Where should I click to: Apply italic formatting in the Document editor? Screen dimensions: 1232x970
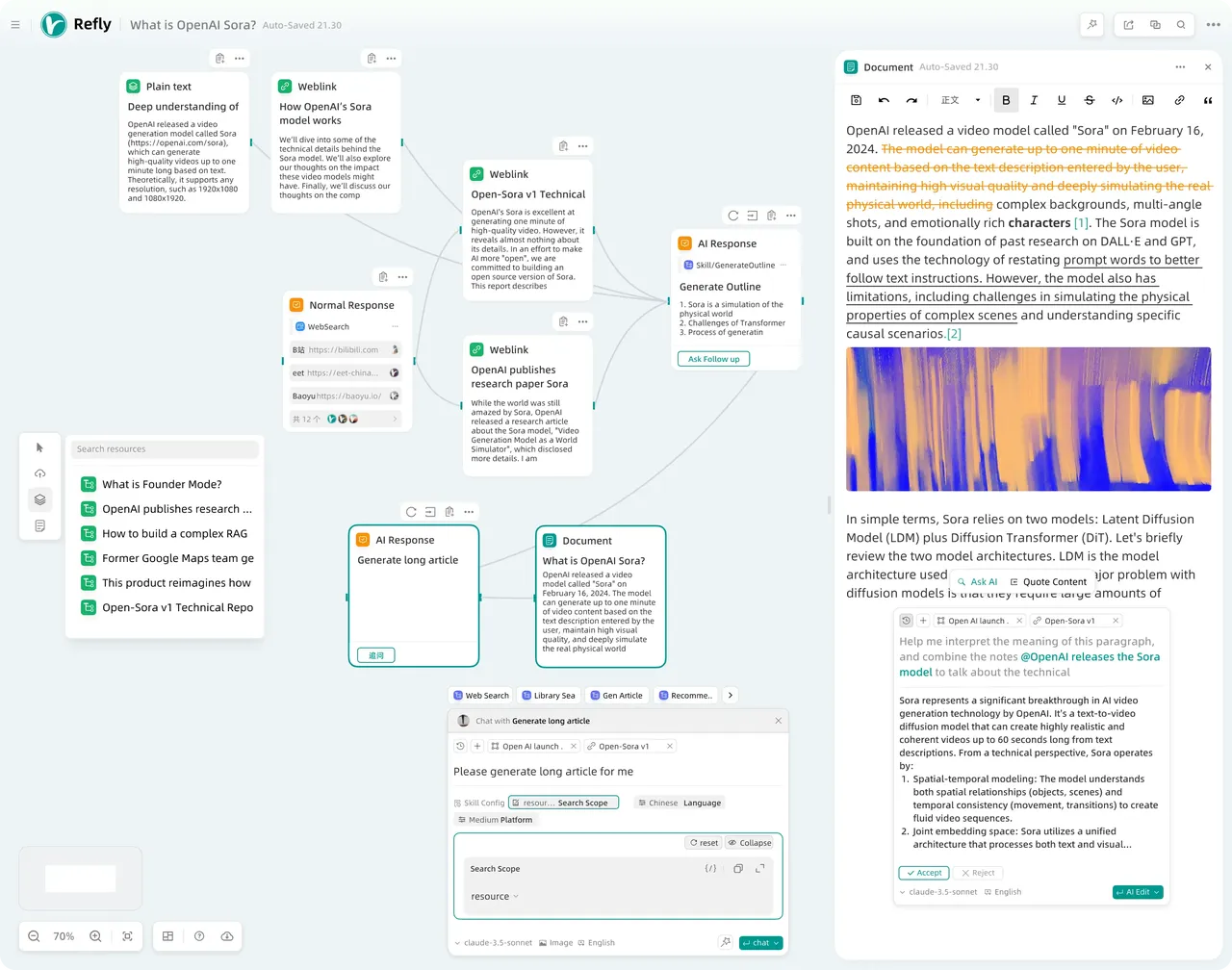(x=1034, y=99)
